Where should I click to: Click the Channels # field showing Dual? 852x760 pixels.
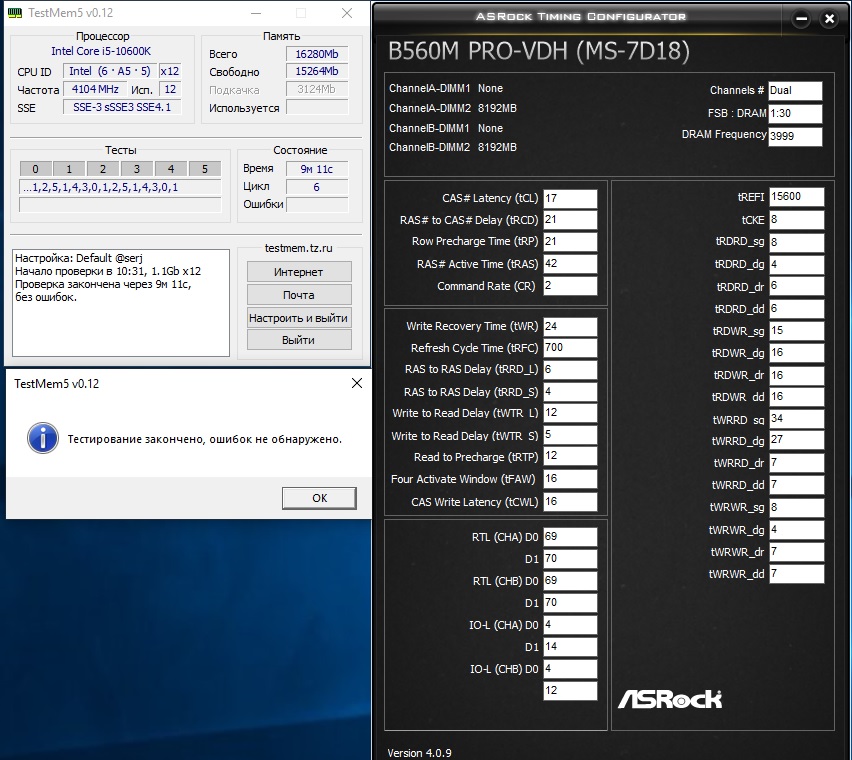[x=795, y=91]
